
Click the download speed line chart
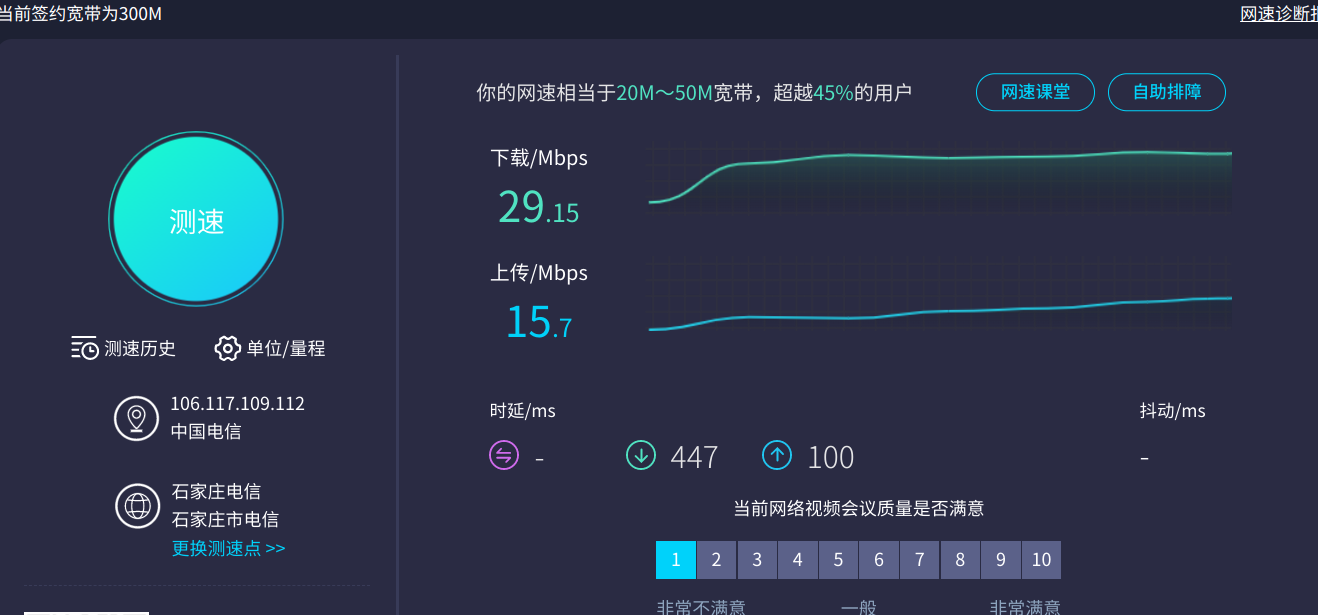tap(940, 180)
